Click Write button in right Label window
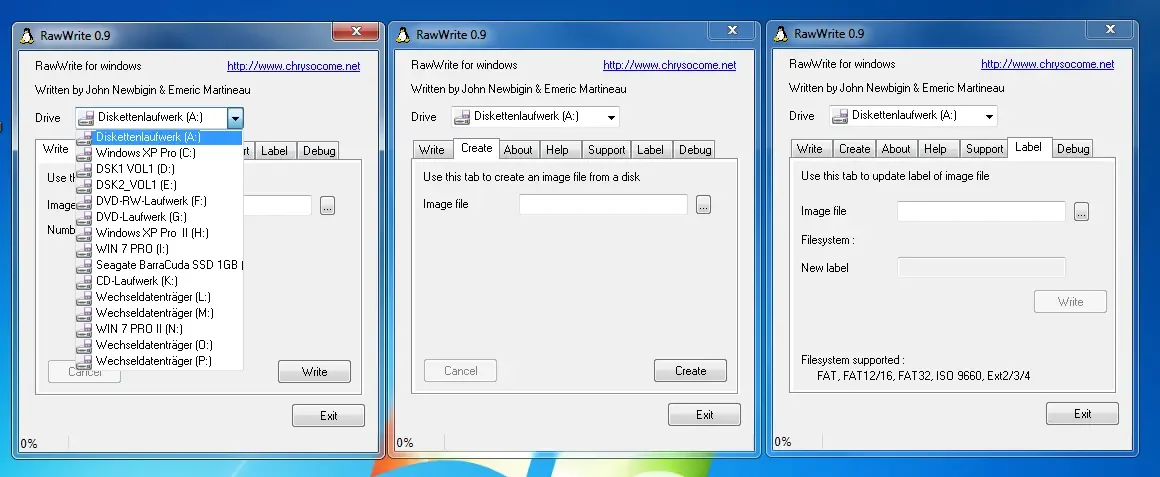The height and width of the screenshot is (477, 1160). coord(1070,302)
